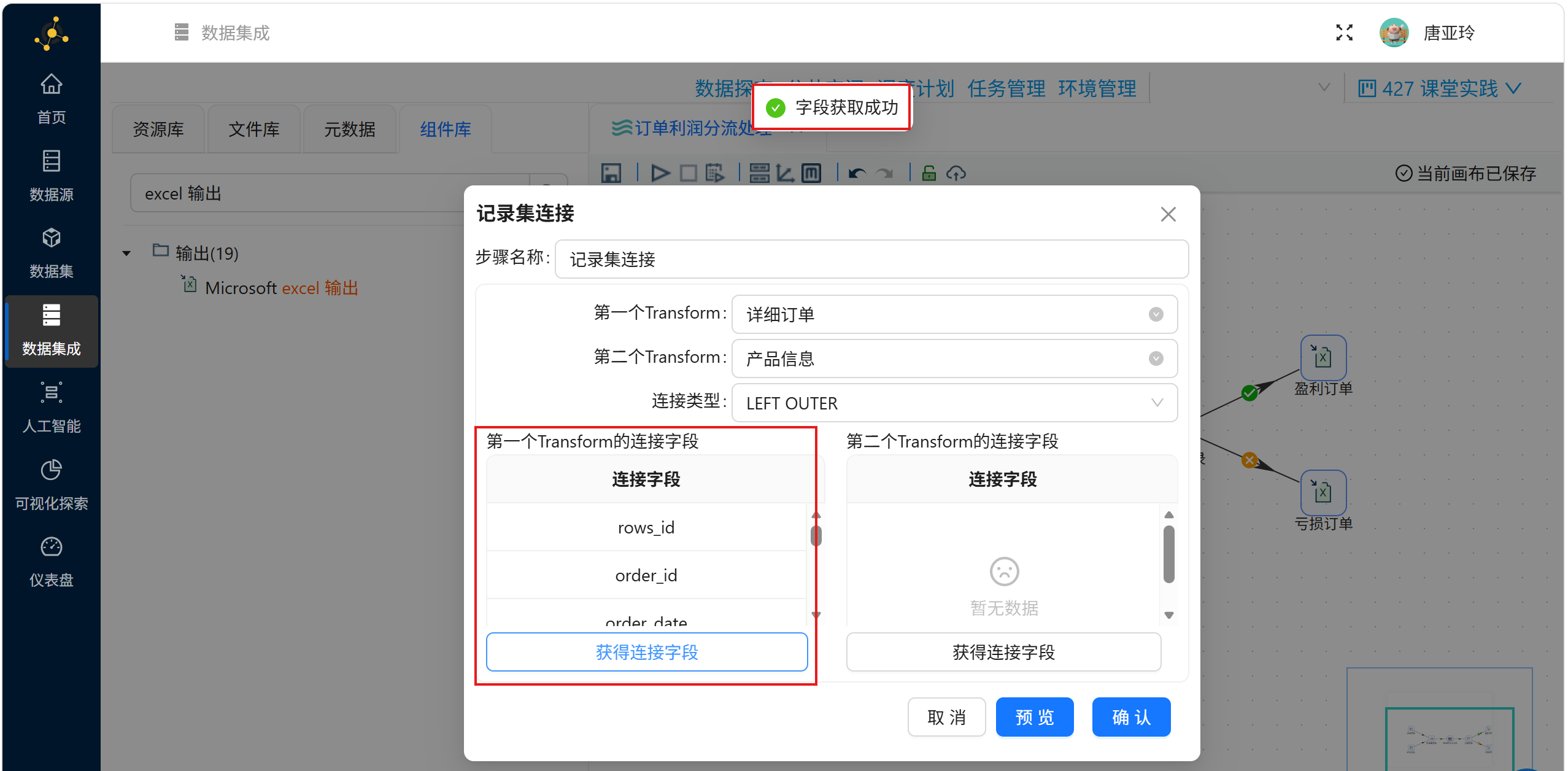
Task: Click the hamburger menu icon beside 数据集成
Action: coord(181,33)
